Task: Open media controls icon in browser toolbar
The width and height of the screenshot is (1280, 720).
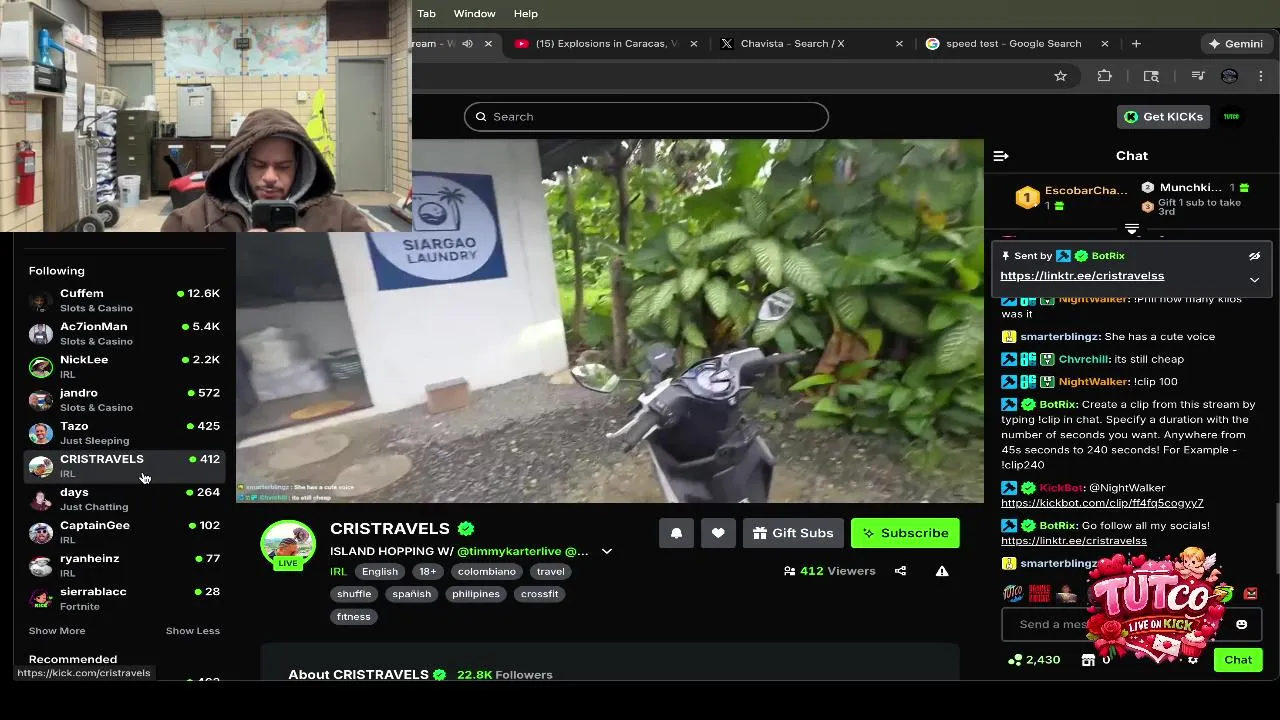Action: [1197, 76]
